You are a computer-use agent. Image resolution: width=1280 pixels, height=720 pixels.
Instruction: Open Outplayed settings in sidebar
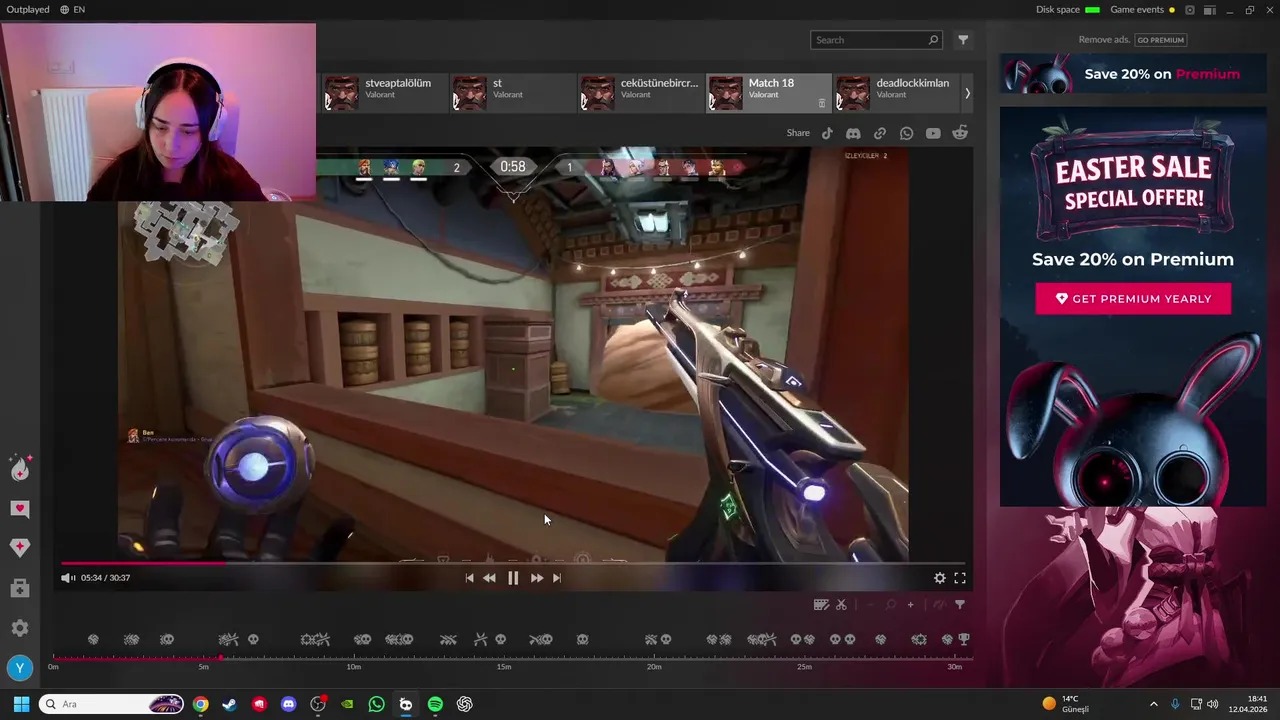tap(20, 628)
